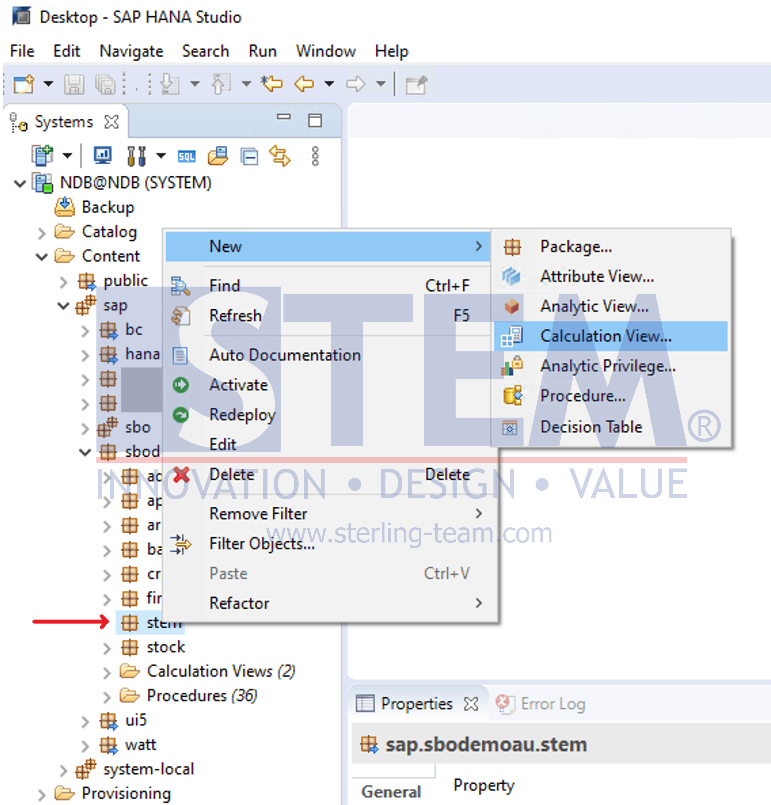The width and height of the screenshot is (771, 805).
Task: Choose Decision Table from New submenu
Action: click(611, 427)
